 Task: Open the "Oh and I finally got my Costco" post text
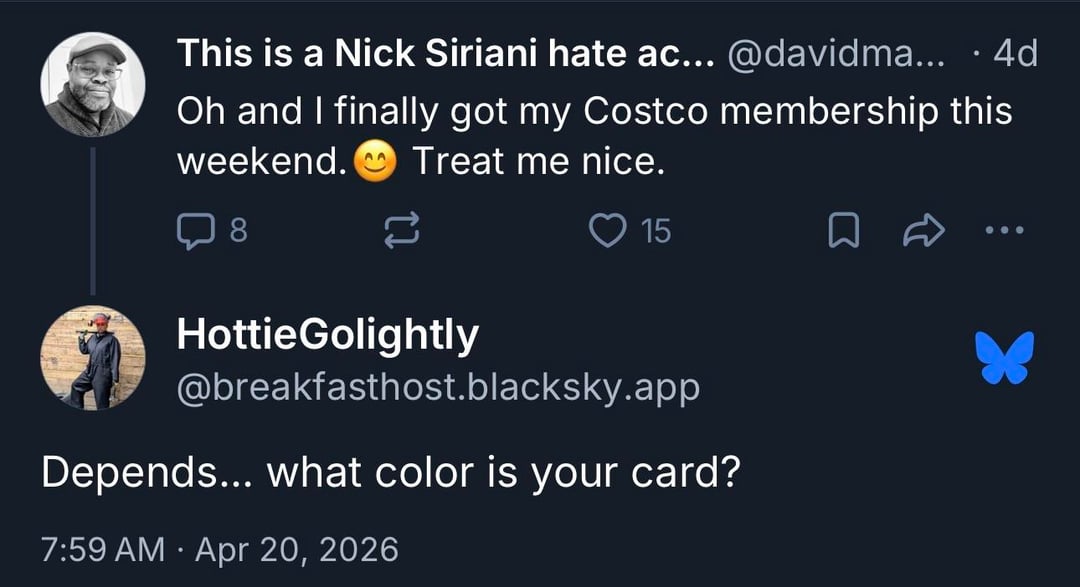(x=594, y=112)
